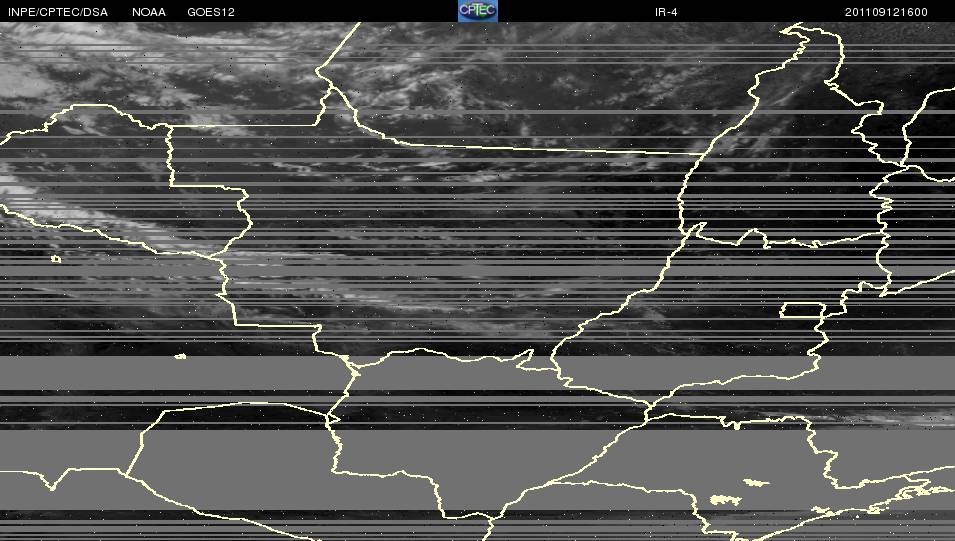Click the CPTEC logo in header
The height and width of the screenshot is (541, 955).
[478, 11]
